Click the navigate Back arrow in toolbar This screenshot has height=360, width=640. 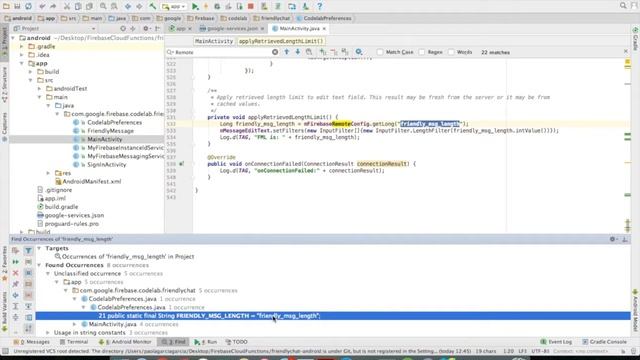[x=128, y=6]
